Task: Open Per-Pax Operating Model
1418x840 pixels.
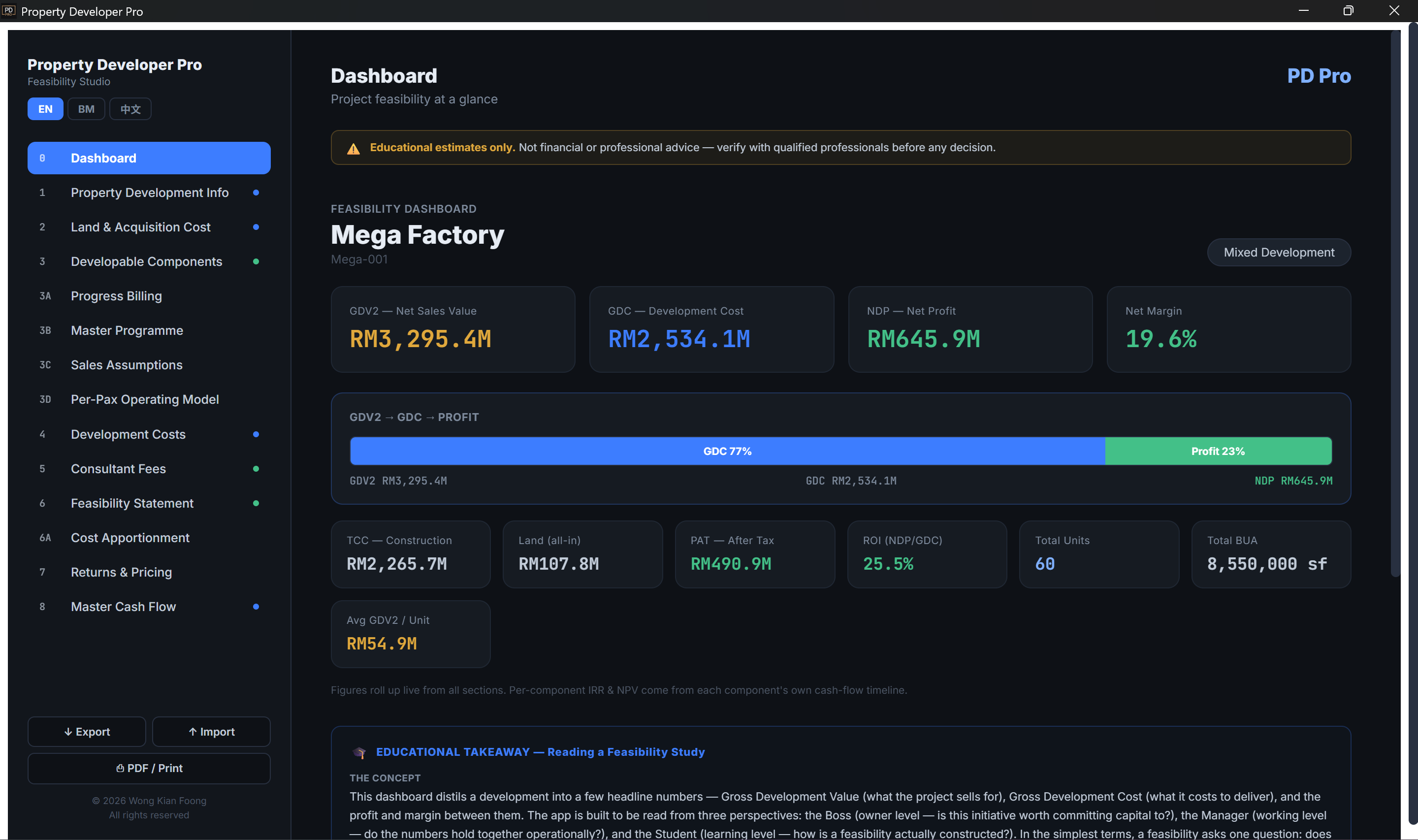Action: point(149,400)
